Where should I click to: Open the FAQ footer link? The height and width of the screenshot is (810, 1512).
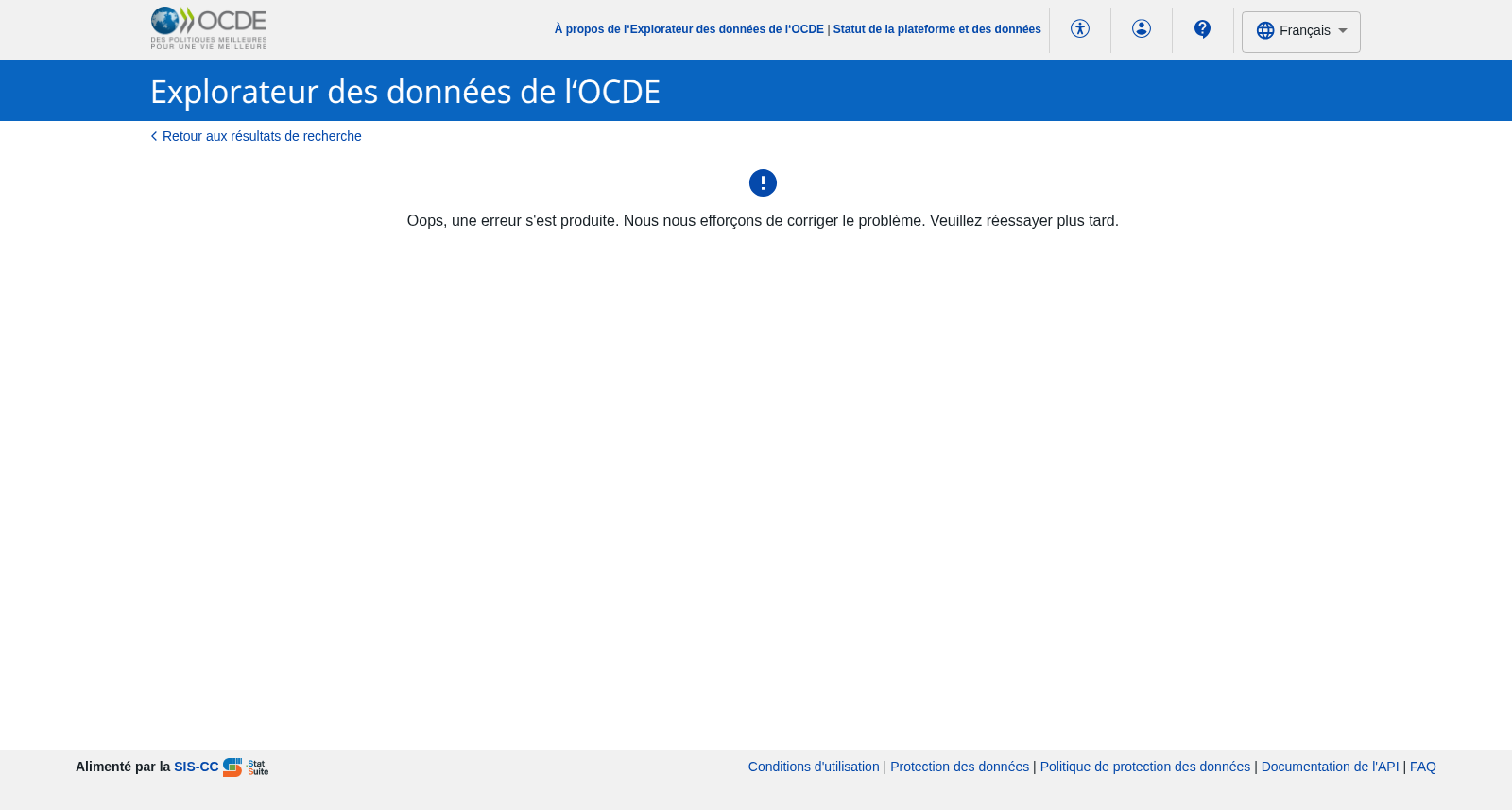(x=1423, y=767)
